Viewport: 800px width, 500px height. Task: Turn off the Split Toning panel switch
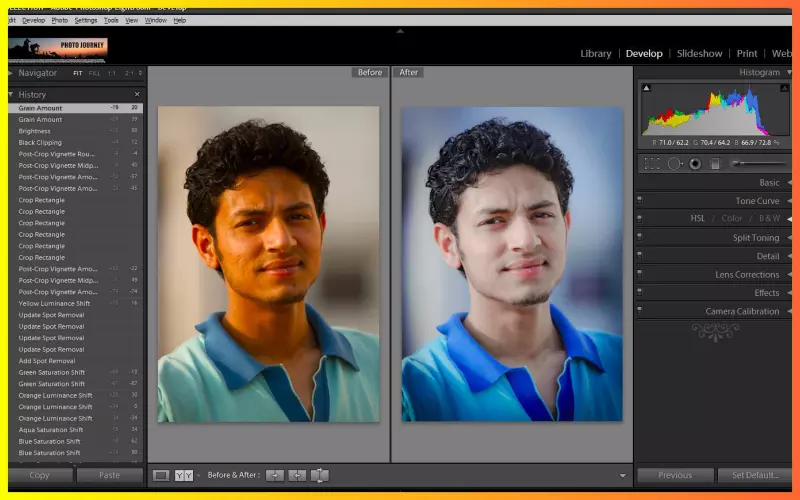point(640,237)
